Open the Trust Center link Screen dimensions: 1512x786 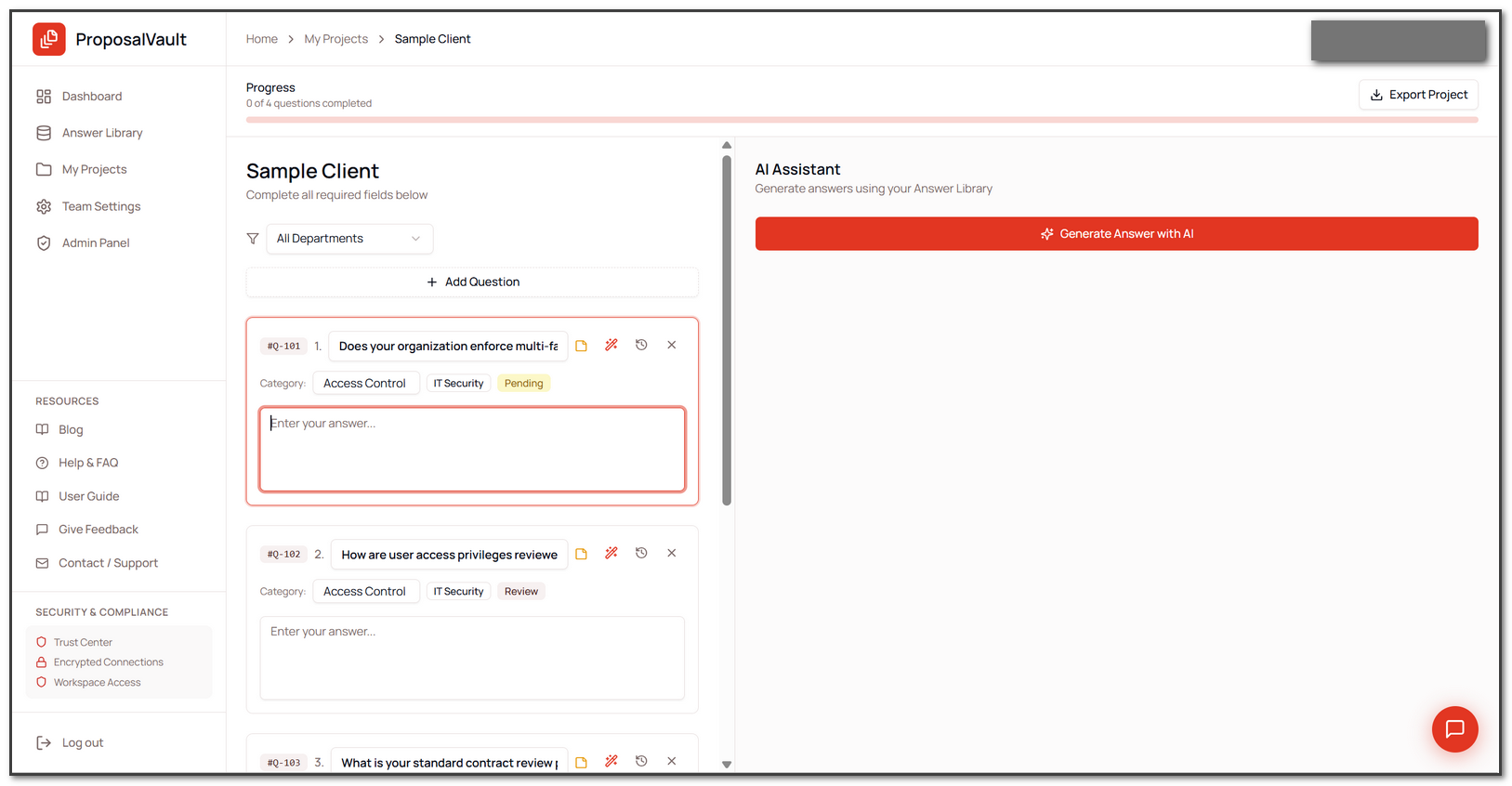coord(83,642)
